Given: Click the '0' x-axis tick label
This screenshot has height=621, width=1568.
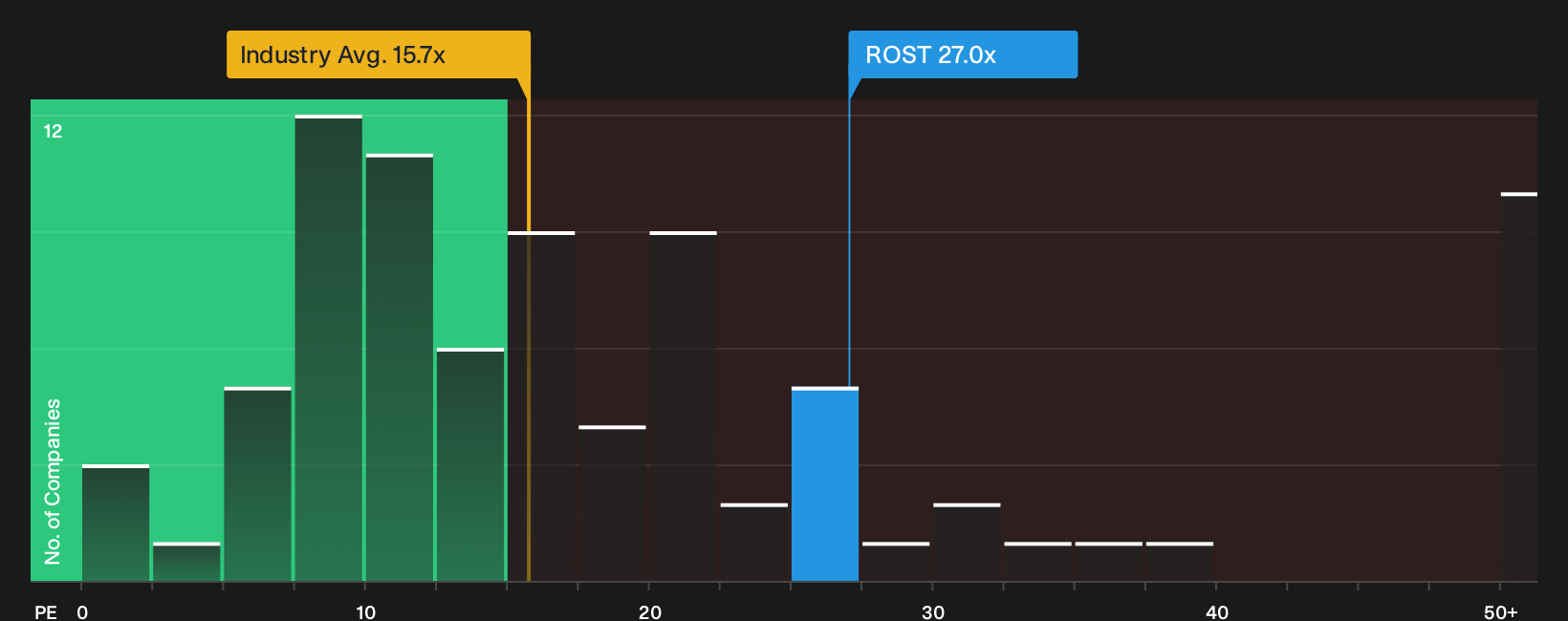Looking at the screenshot, I should [x=82, y=611].
